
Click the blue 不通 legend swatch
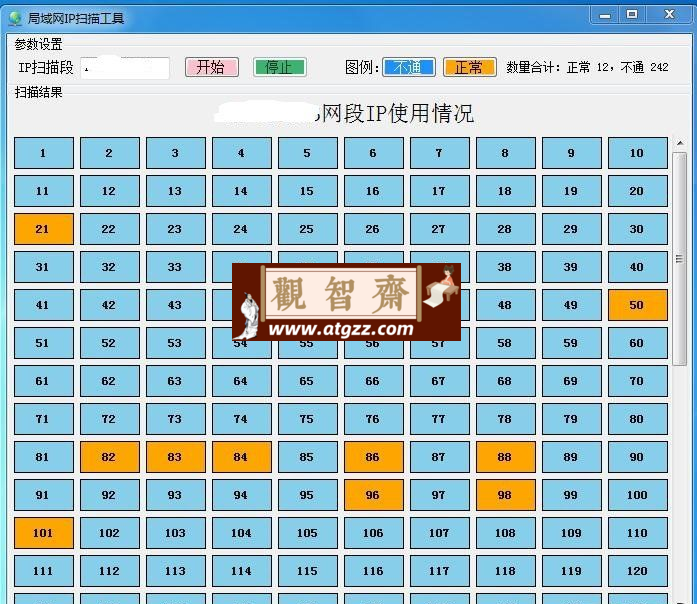409,67
